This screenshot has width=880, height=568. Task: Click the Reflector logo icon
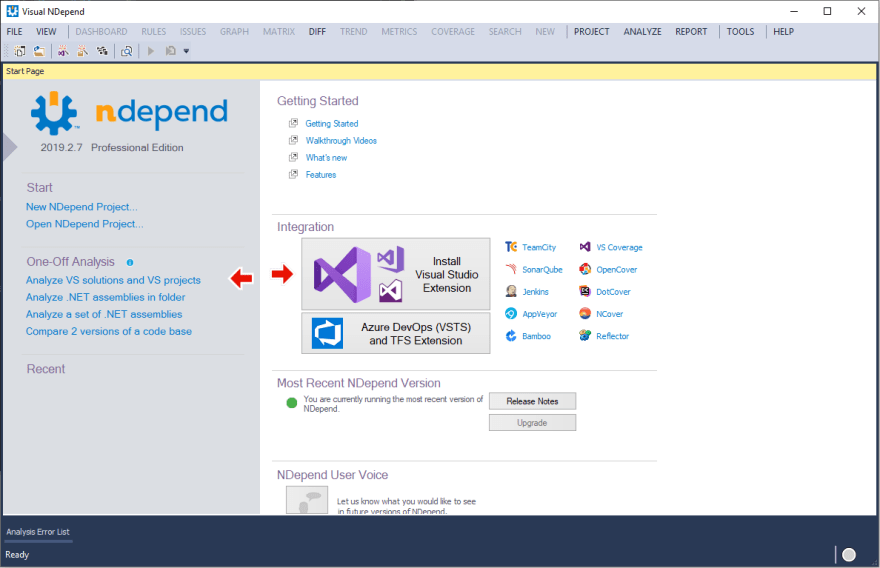click(x=585, y=336)
